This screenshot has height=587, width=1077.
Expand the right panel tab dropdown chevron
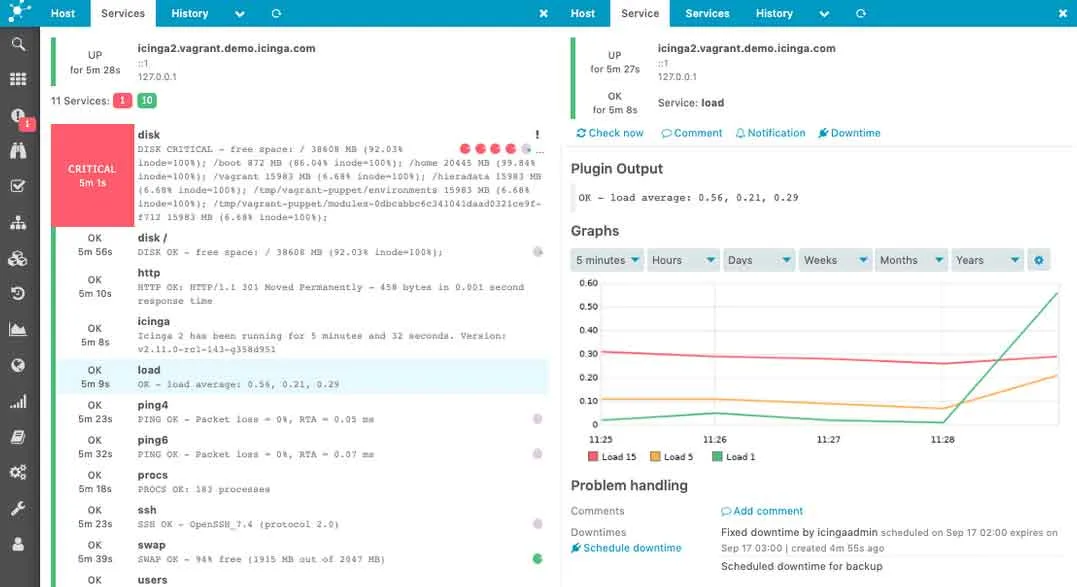coord(824,14)
